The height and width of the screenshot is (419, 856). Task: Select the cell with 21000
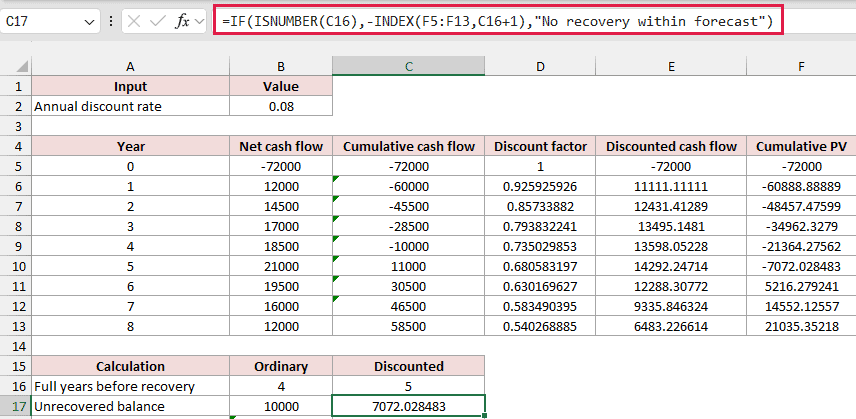(x=281, y=266)
